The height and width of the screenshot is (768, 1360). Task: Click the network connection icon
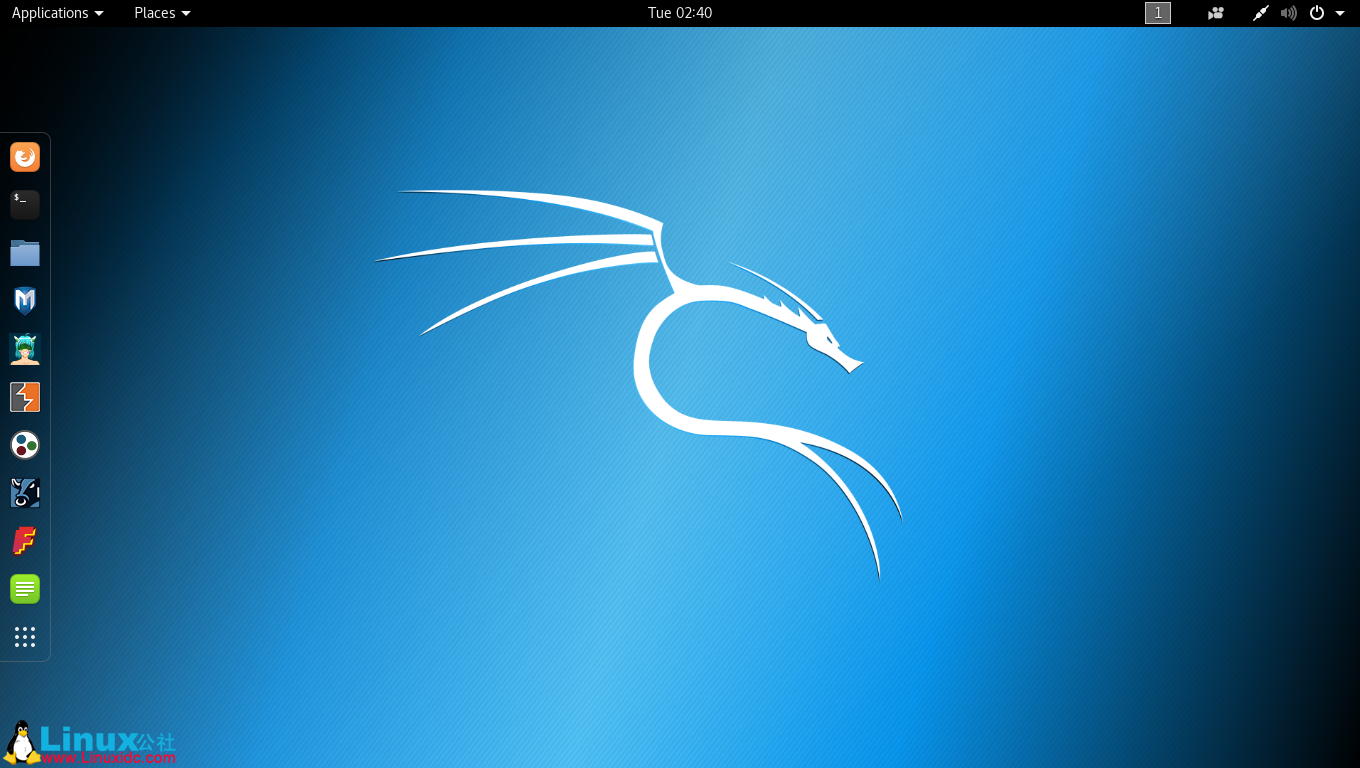pyautogui.click(x=1261, y=13)
